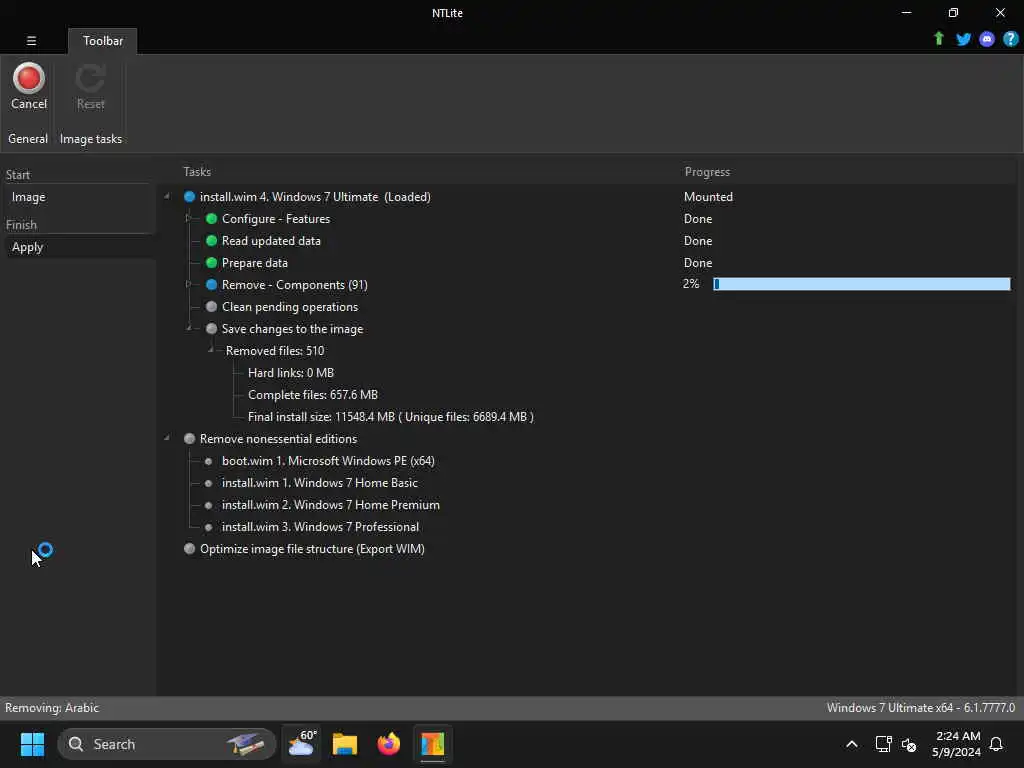Click the Progress column header
This screenshot has width=1024, height=768.
click(x=707, y=172)
